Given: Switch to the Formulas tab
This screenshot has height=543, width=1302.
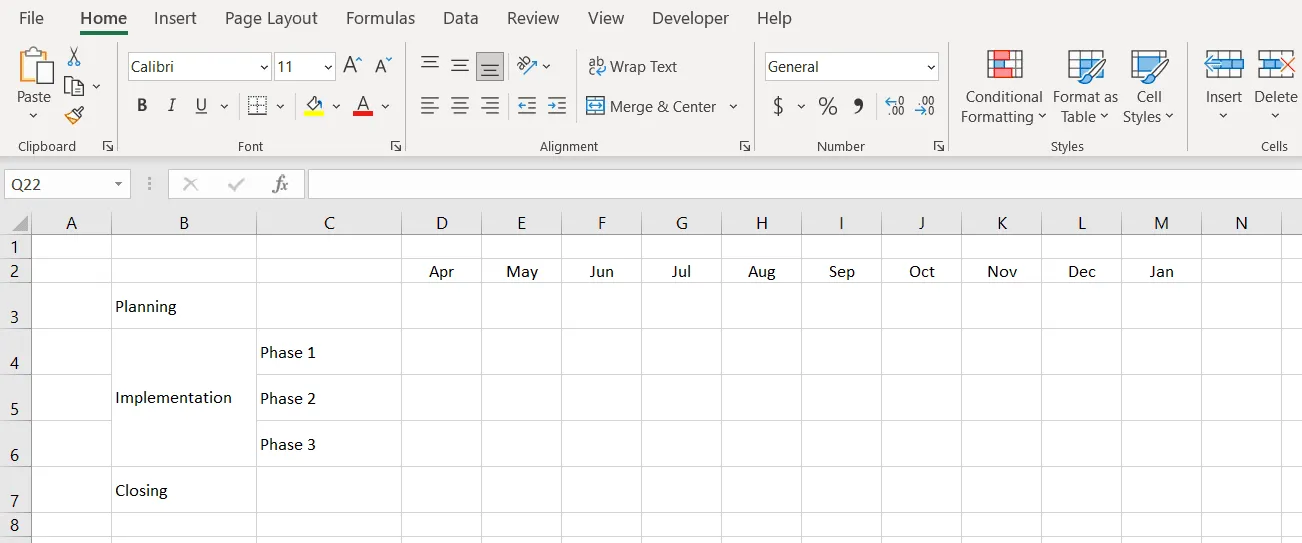Looking at the screenshot, I should tap(380, 18).
